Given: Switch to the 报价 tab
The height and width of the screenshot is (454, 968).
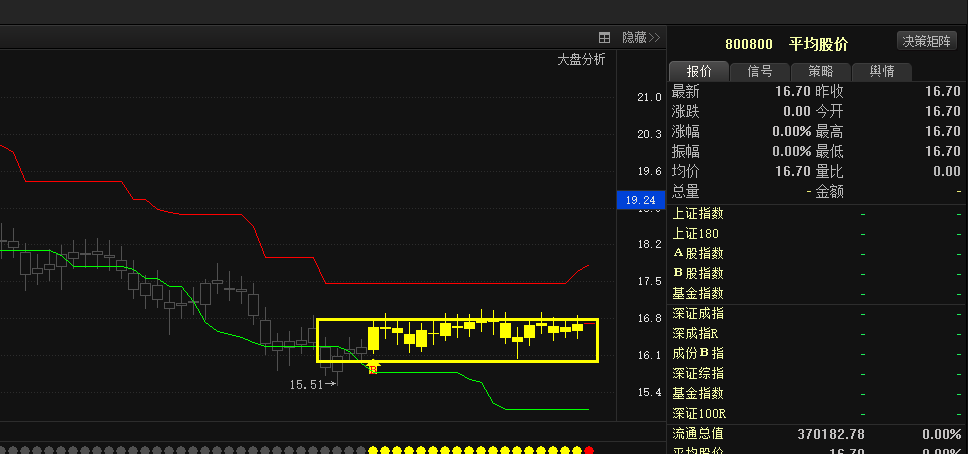Looking at the screenshot, I should (x=699, y=72).
